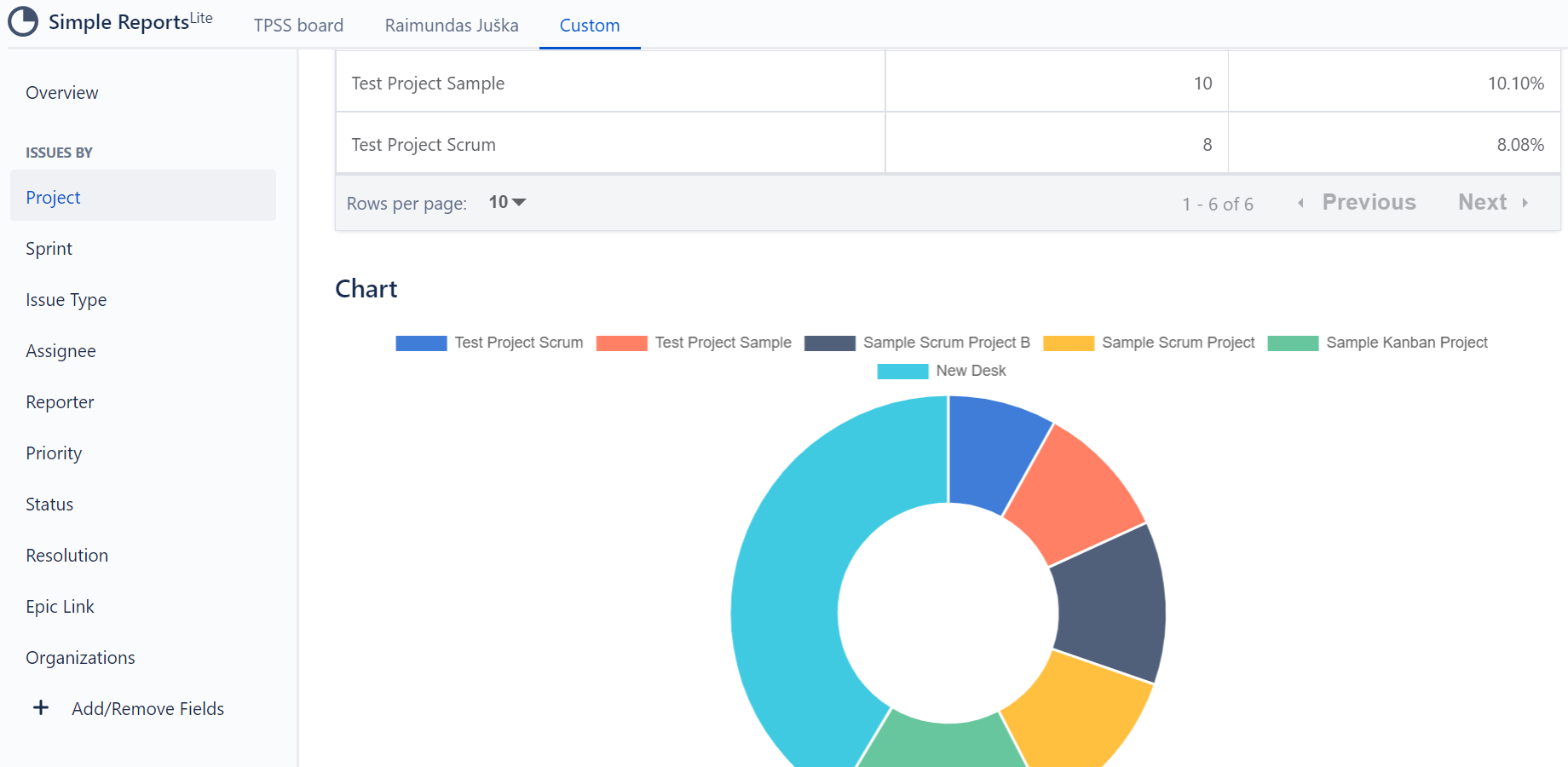This screenshot has height=767, width=1568.
Task: Click the dark slate donut chart segment
Action: tap(1112, 604)
